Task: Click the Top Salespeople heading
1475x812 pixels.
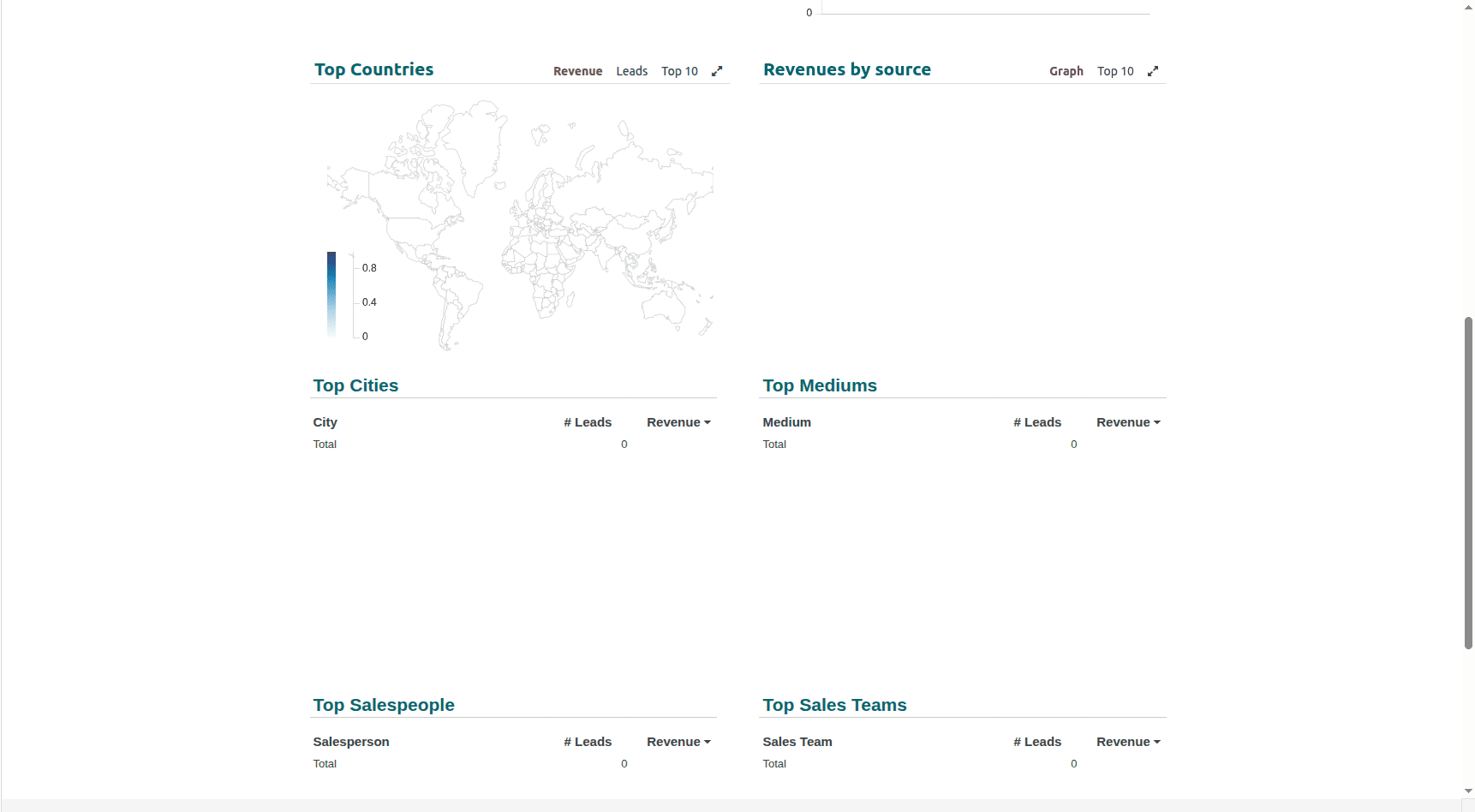Action: [x=384, y=705]
